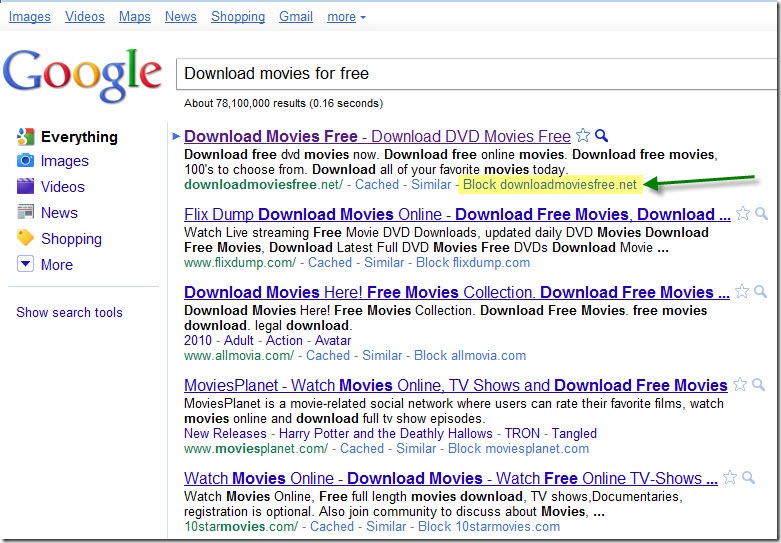This screenshot has width=781, height=543.
Task: Click the Shopping tag icon in sidebar
Action: (x=25, y=238)
